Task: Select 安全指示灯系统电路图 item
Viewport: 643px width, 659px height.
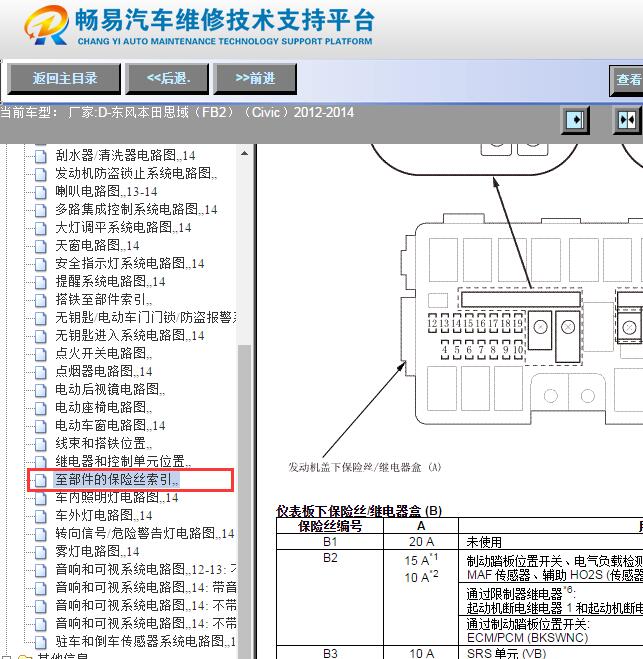Action: click(x=130, y=264)
